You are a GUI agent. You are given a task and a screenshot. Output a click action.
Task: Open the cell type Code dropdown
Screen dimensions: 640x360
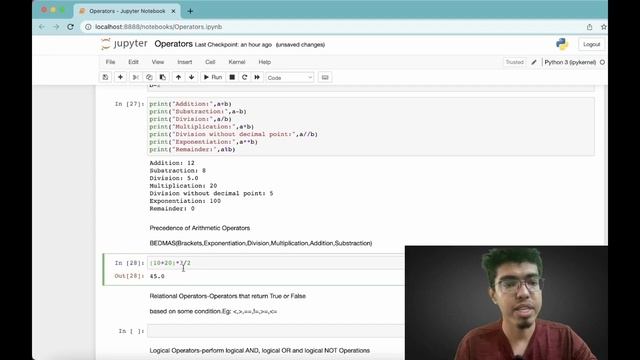(x=290, y=78)
